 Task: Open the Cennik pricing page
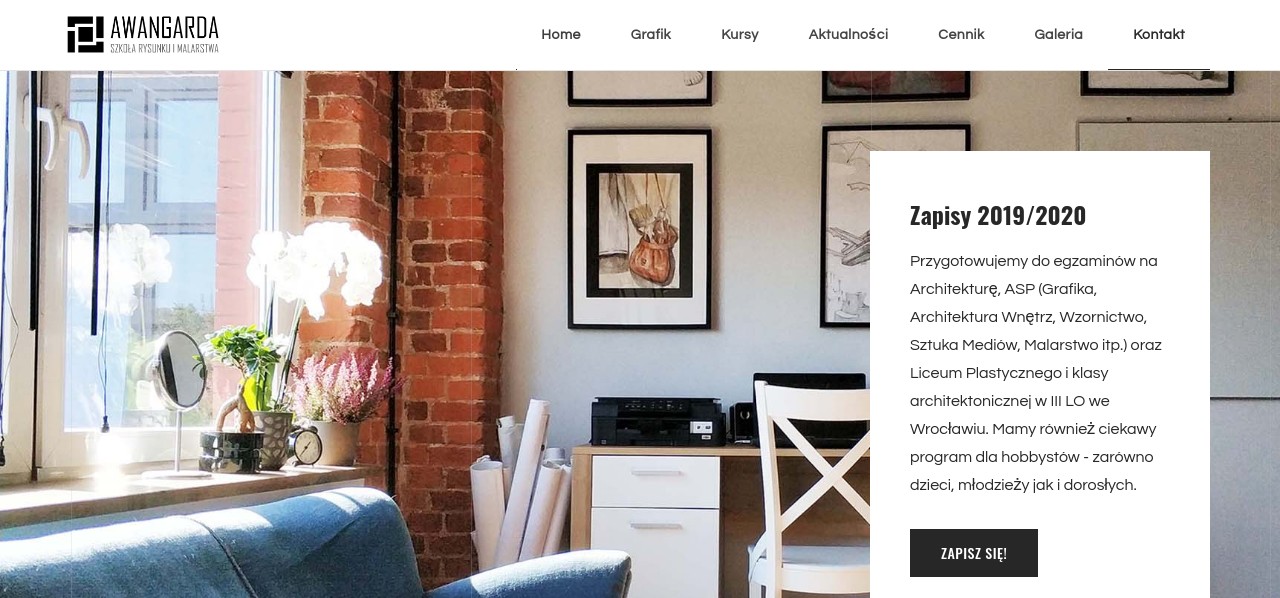[x=961, y=34]
